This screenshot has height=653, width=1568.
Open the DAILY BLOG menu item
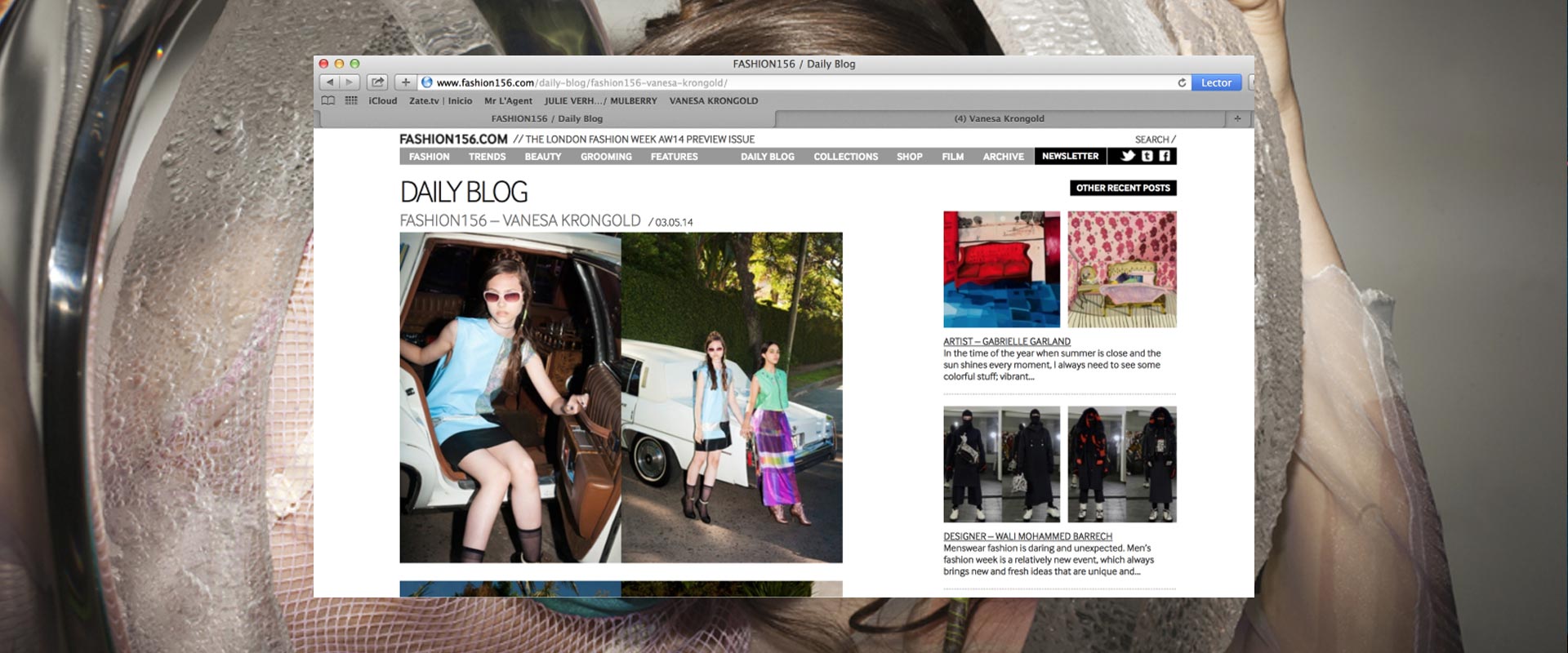(x=768, y=157)
